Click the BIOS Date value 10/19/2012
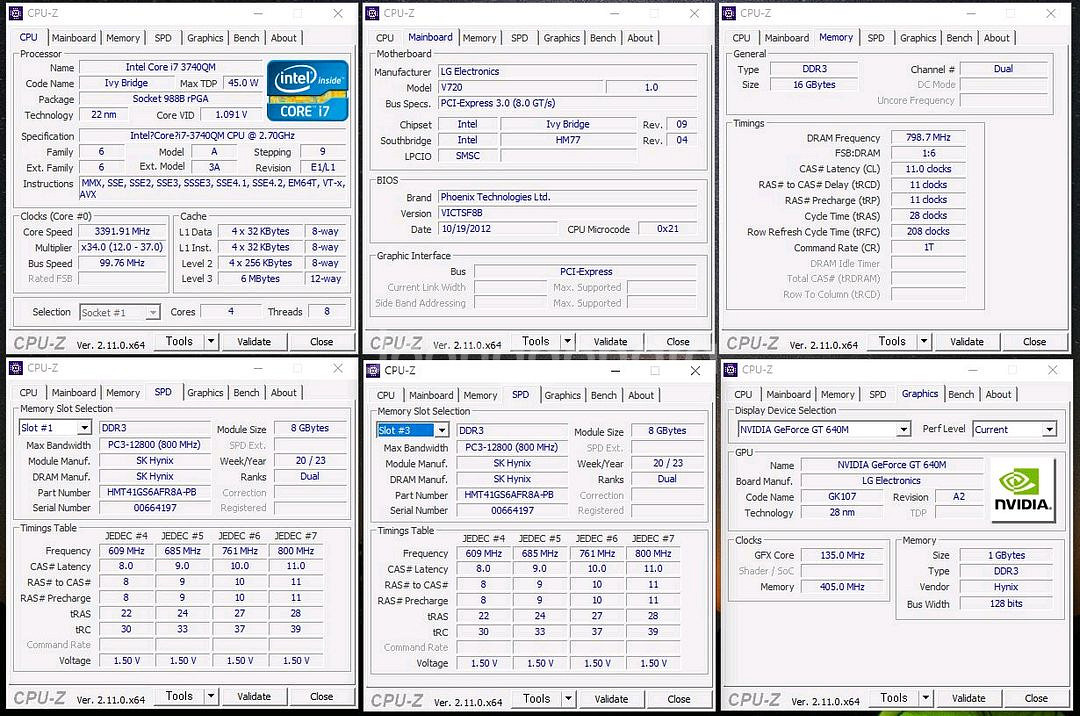The image size is (1080, 716). click(497, 229)
